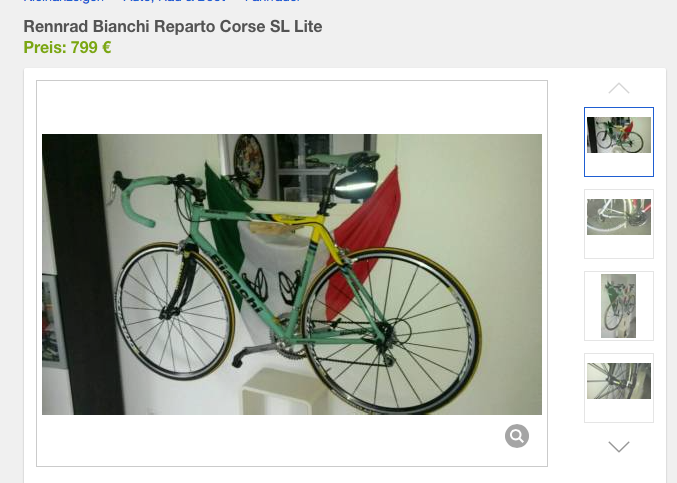Follow the Auto, Rad & Boot breadcrumb link

pyautogui.click(x=174, y=1)
